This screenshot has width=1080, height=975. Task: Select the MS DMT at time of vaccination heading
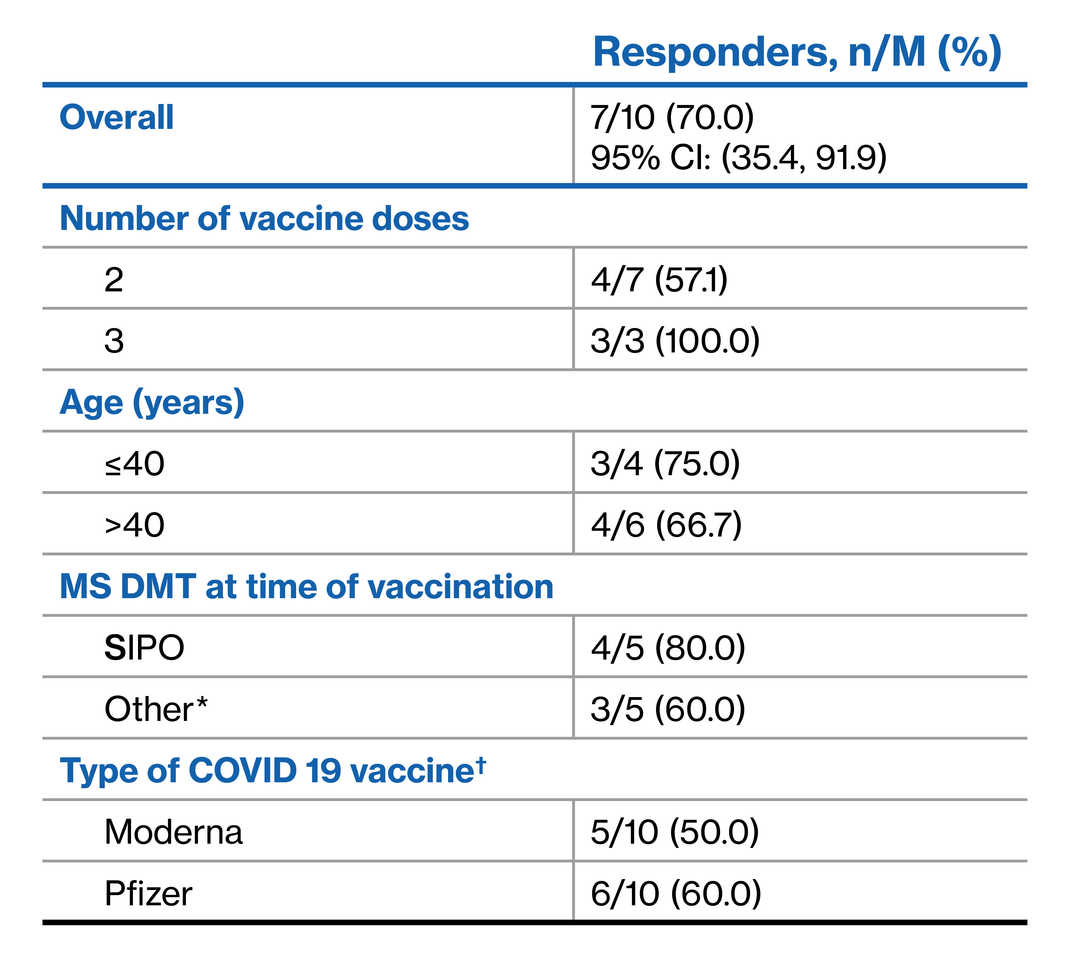(306, 586)
